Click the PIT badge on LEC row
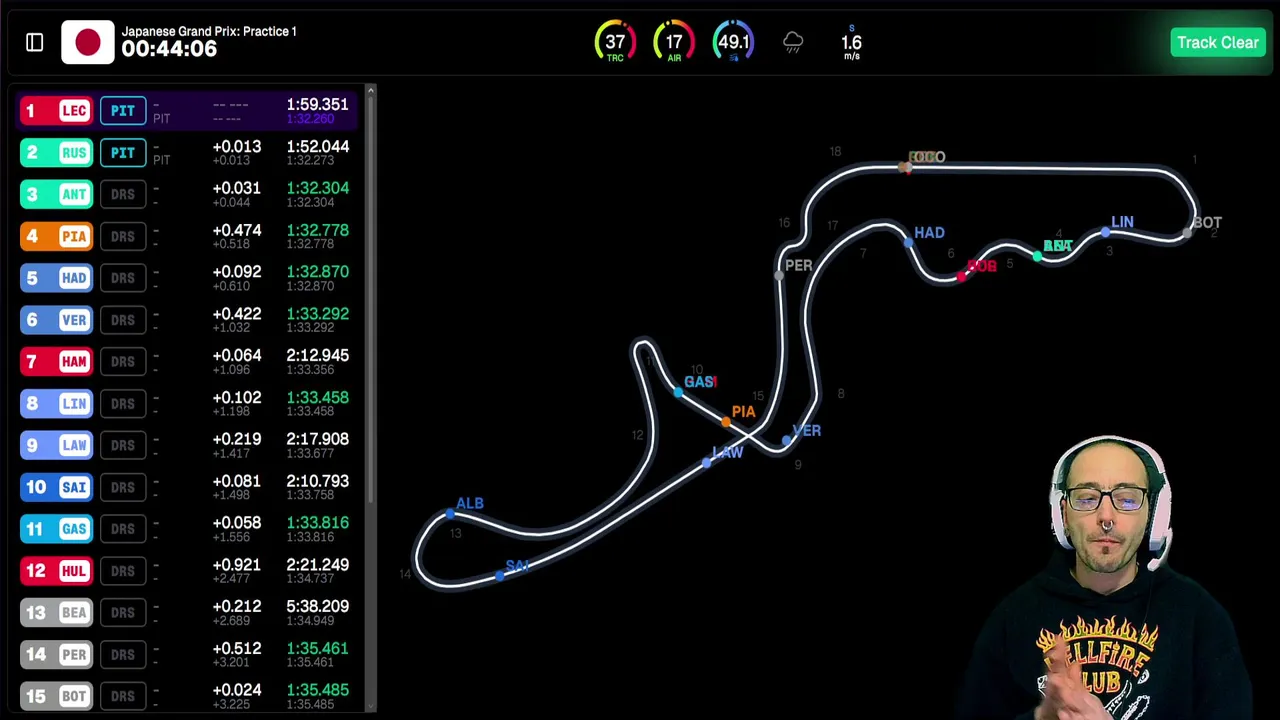Screen dimensions: 1280x720 pyautogui.click(x=123, y=110)
